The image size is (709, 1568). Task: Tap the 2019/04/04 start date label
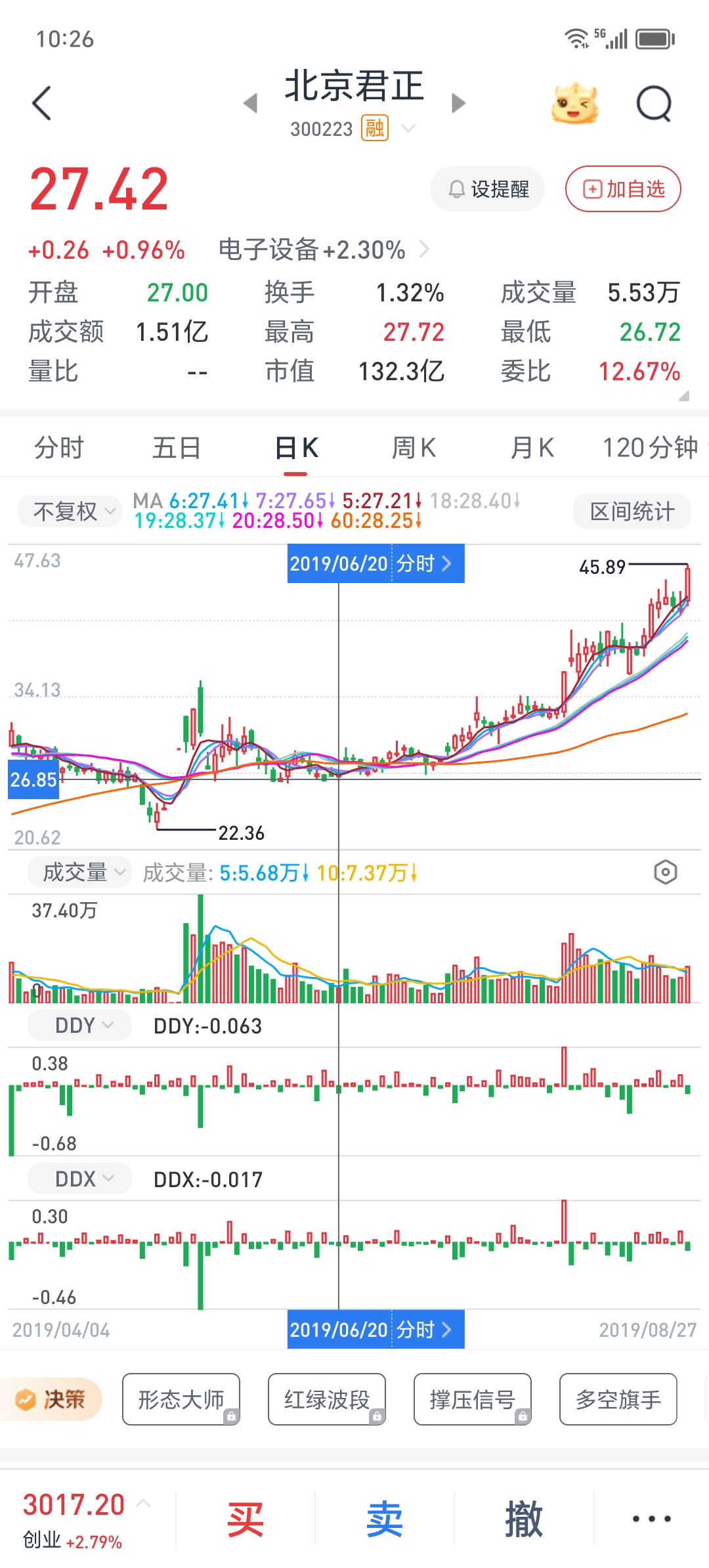[61, 1330]
